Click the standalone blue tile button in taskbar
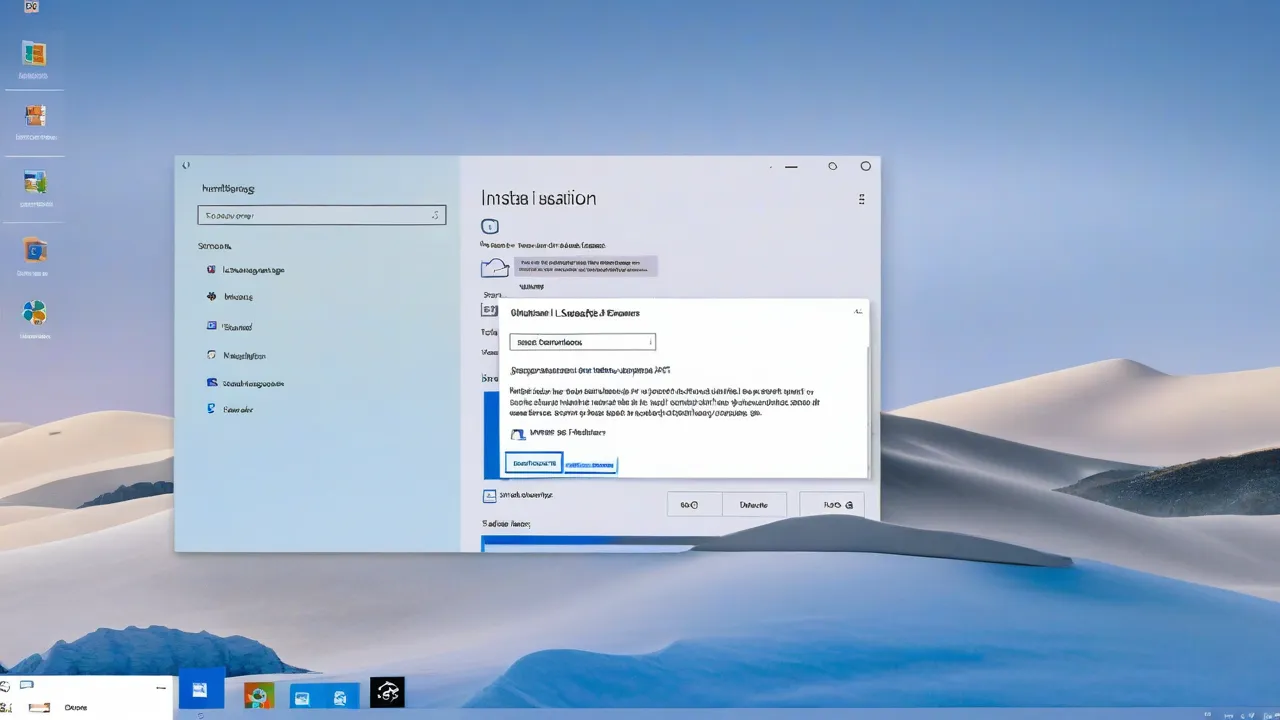The height and width of the screenshot is (720, 1280). pyautogui.click(x=200, y=689)
